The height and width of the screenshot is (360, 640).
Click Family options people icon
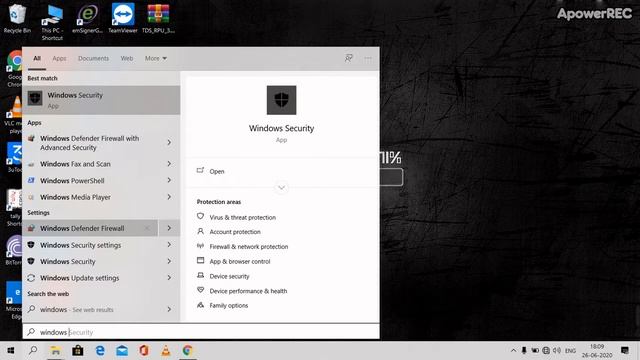click(200, 305)
